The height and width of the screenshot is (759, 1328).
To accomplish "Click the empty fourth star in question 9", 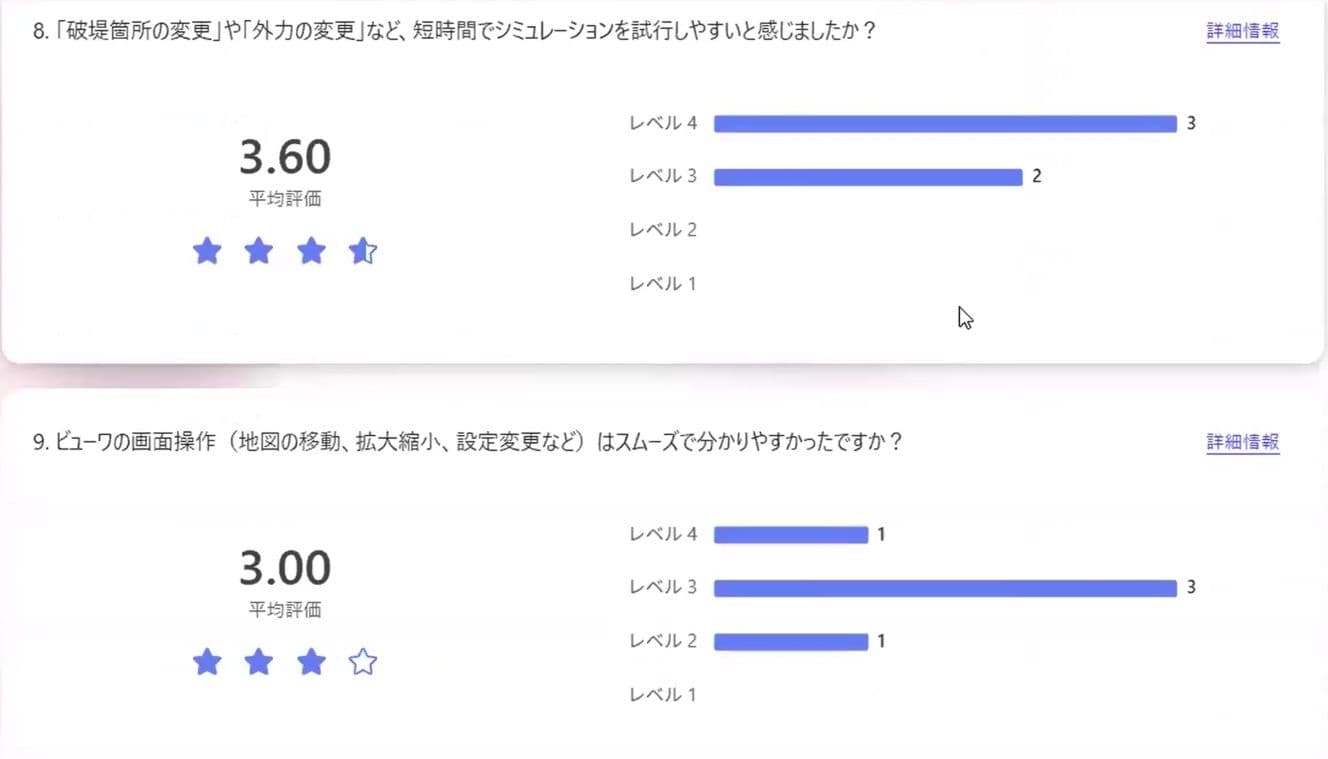I will click(x=363, y=662).
